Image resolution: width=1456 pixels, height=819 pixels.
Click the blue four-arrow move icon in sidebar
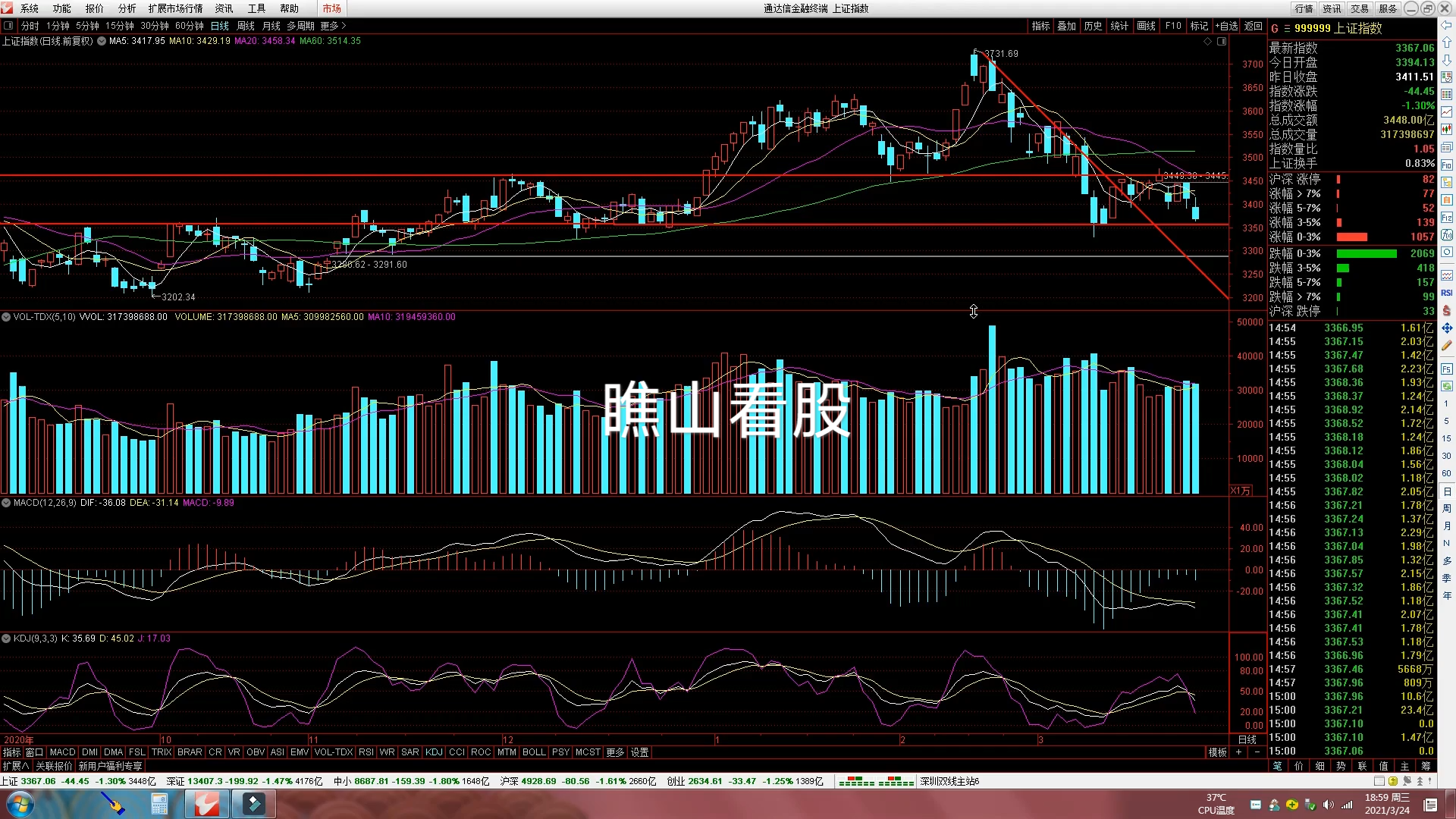(x=1446, y=328)
